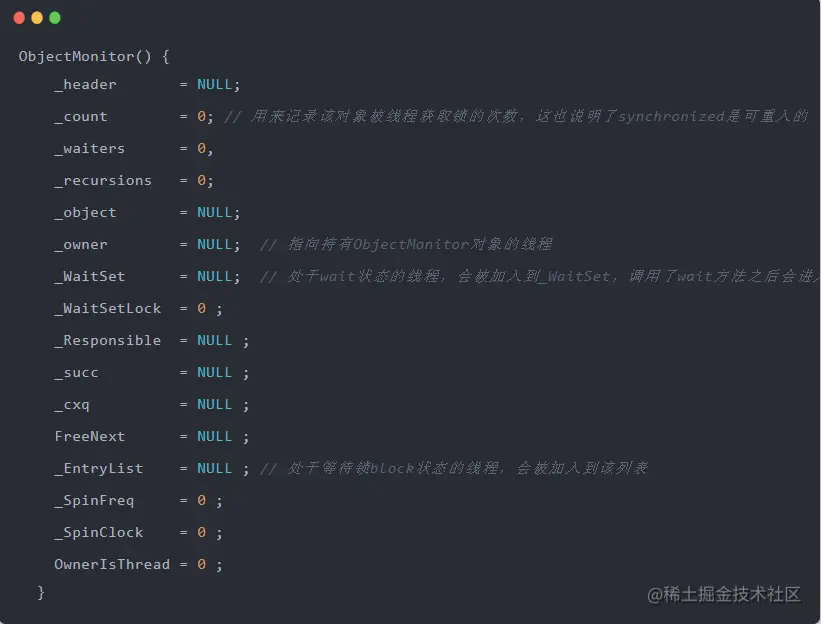The width and height of the screenshot is (821, 624).
Task: Click the _EntryList field name
Action: [x=98, y=469]
